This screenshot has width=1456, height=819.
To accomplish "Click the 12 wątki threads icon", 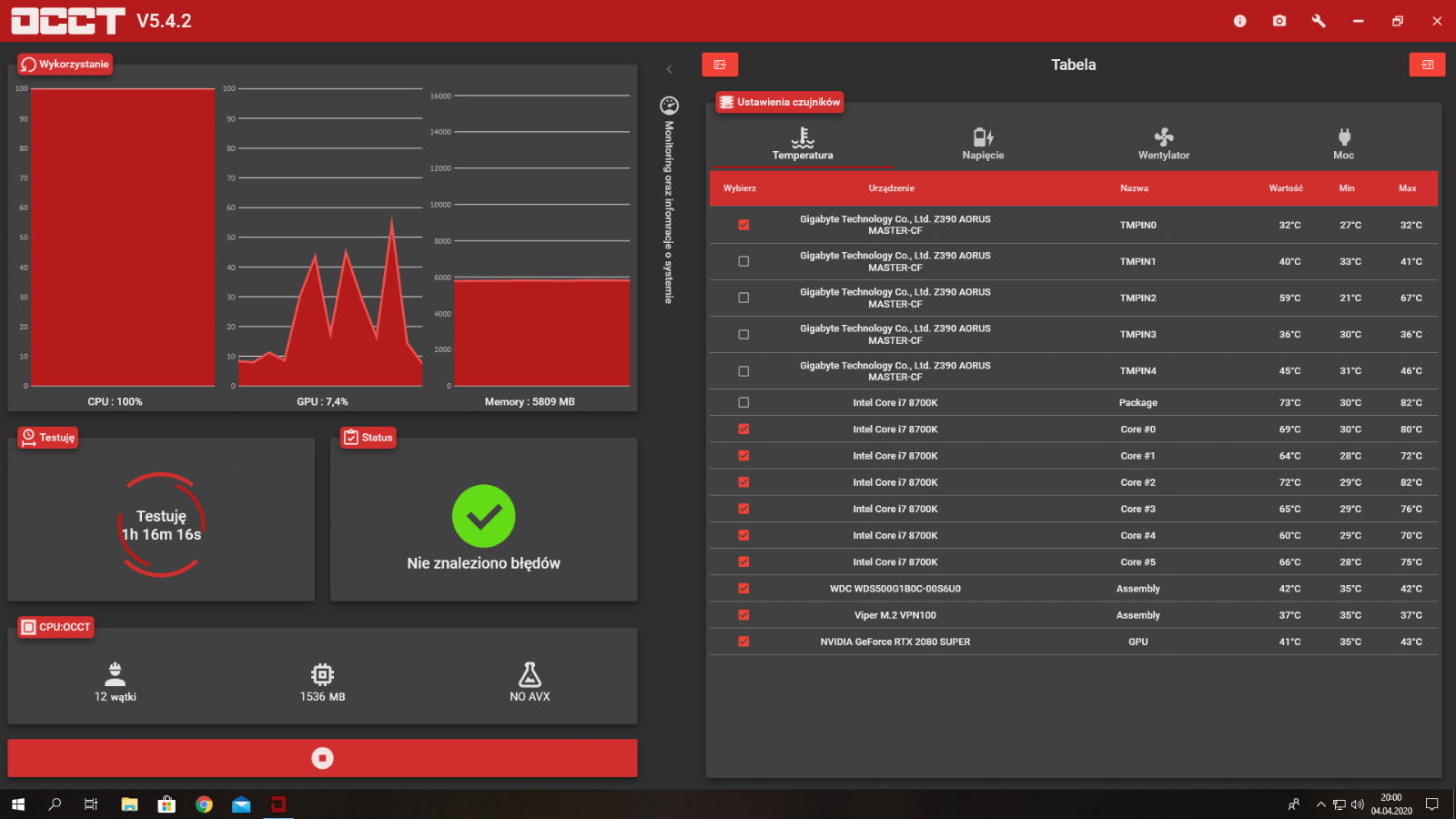I will (x=116, y=674).
